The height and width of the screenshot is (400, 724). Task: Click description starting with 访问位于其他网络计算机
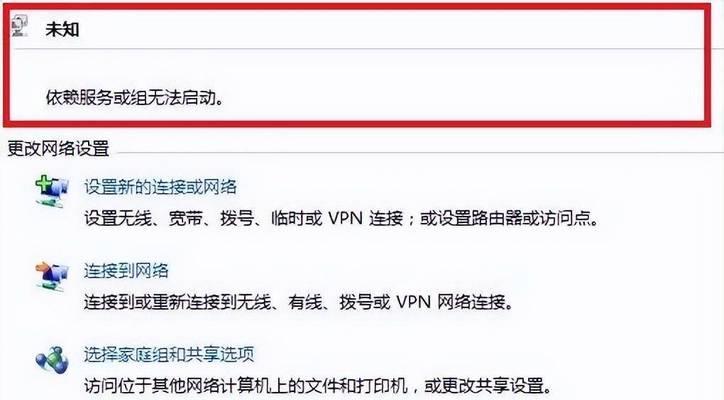(318, 384)
